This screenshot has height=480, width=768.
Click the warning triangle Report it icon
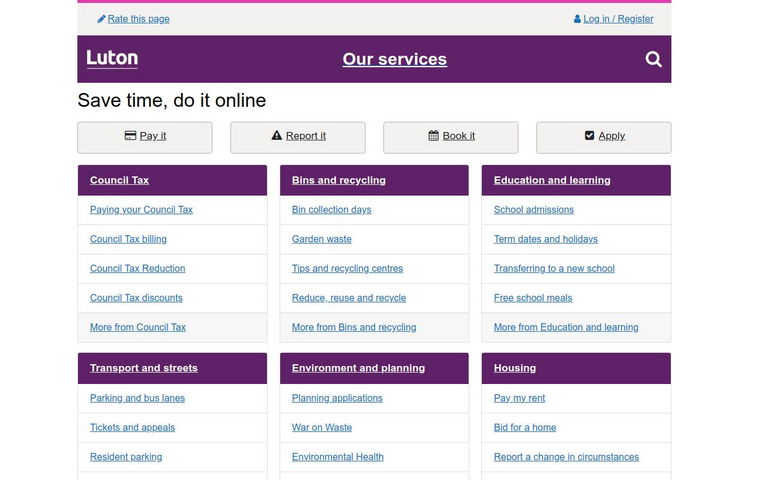(x=277, y=136)
